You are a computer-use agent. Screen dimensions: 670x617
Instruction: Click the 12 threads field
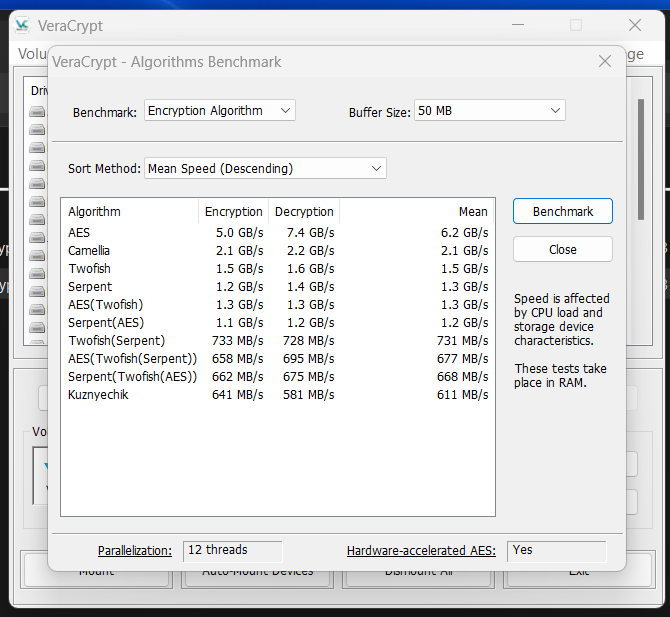point(232,551)
